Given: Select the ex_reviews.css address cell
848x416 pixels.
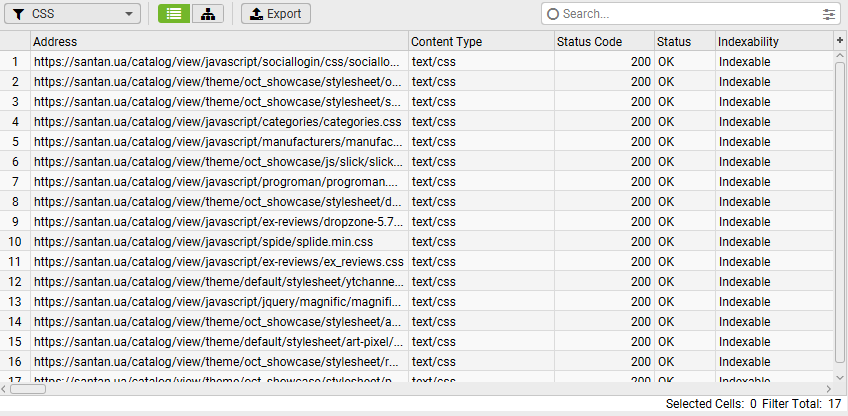Looking at the screenshot, I should [x=218, y=261].
